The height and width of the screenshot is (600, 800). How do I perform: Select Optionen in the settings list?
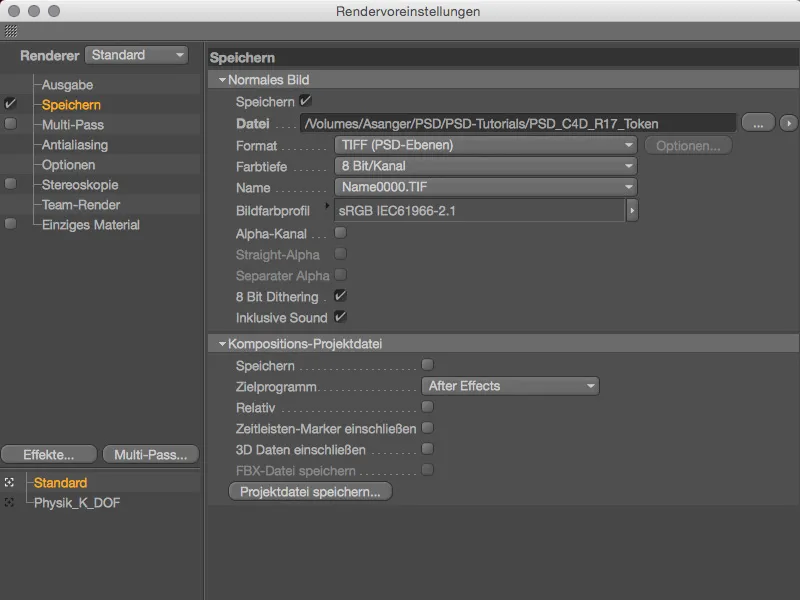point(68,165)
